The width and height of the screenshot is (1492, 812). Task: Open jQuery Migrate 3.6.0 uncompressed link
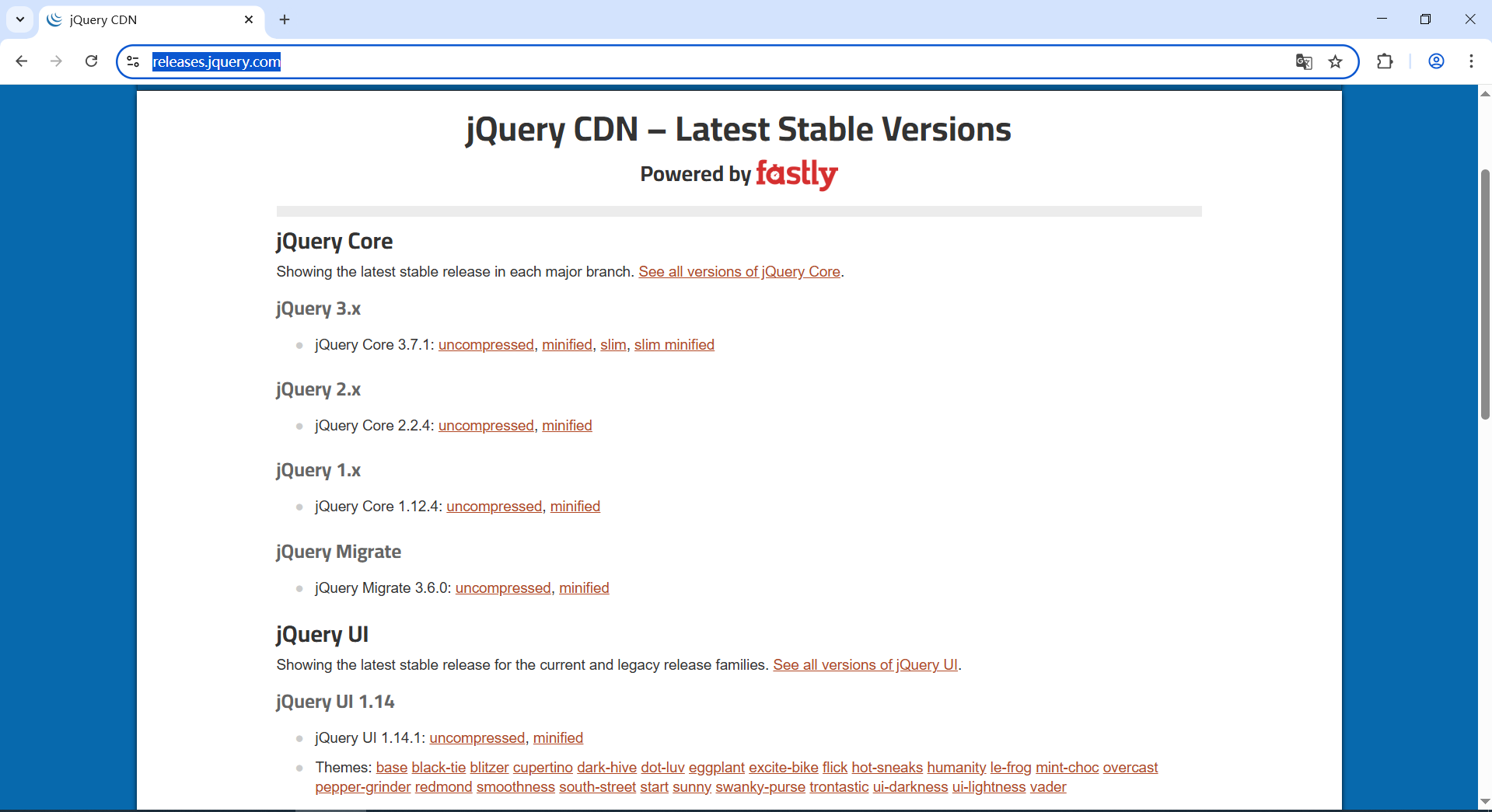[503, 588]
